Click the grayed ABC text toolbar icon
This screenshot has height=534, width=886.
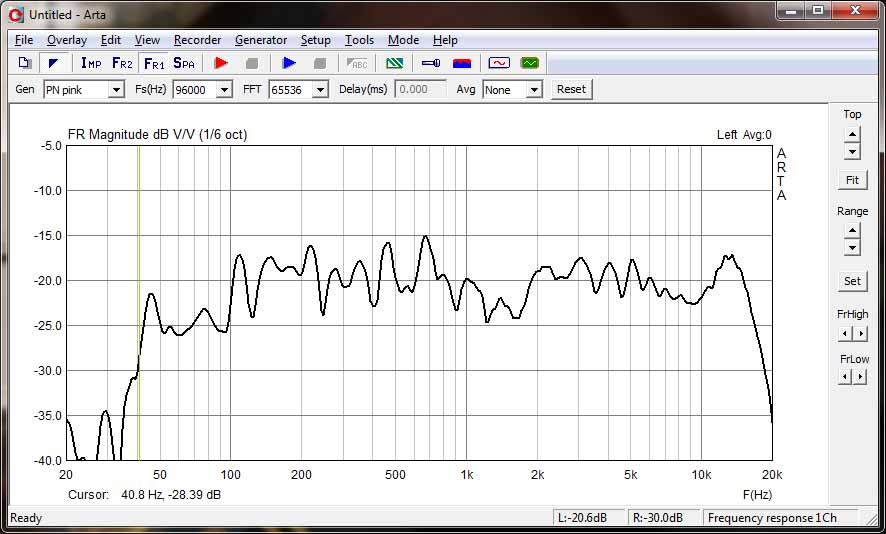(357, 63)
